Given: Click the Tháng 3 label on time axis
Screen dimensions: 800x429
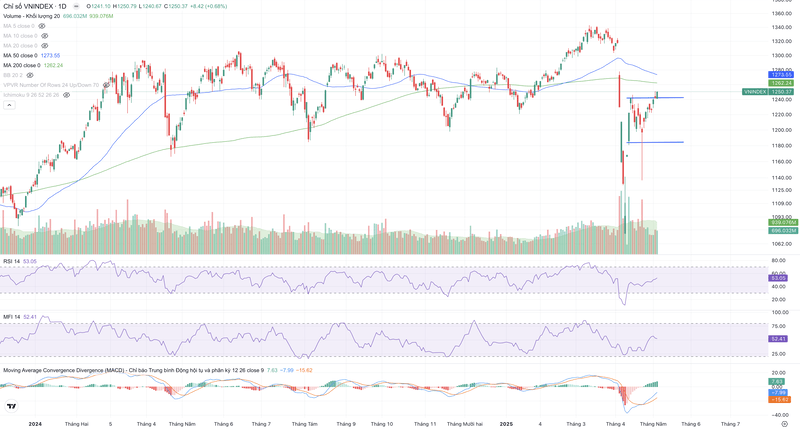Looking at the screenshot, I should click(576, 424).
